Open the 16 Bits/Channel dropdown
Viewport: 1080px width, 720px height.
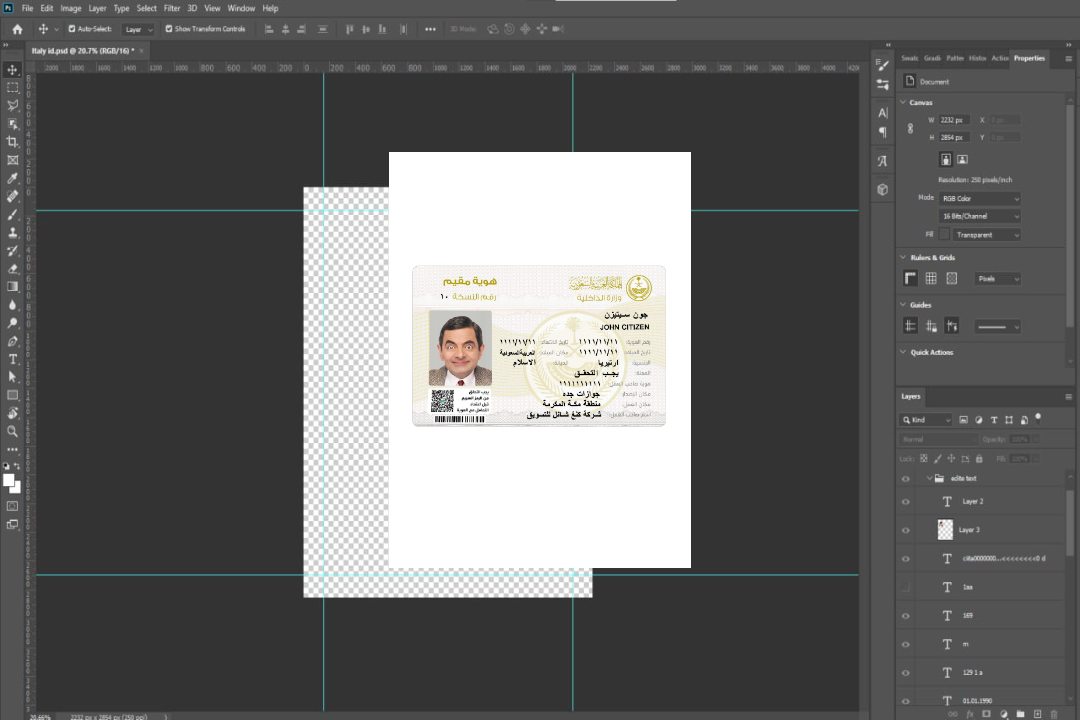point(980,216)
